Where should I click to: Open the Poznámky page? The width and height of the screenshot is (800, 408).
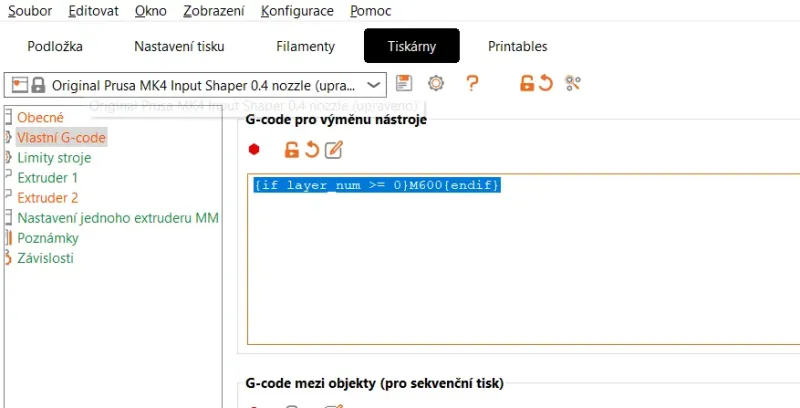coord(48,238)
